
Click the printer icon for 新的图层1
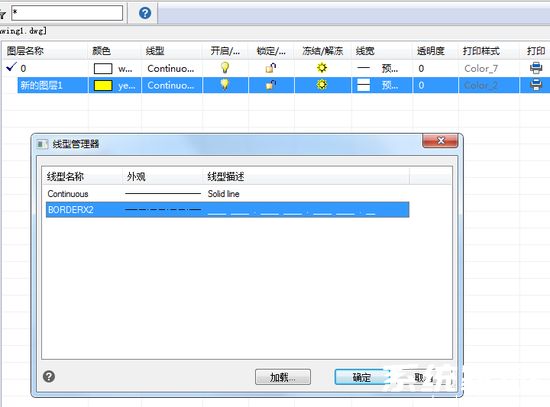click(536, 85)
